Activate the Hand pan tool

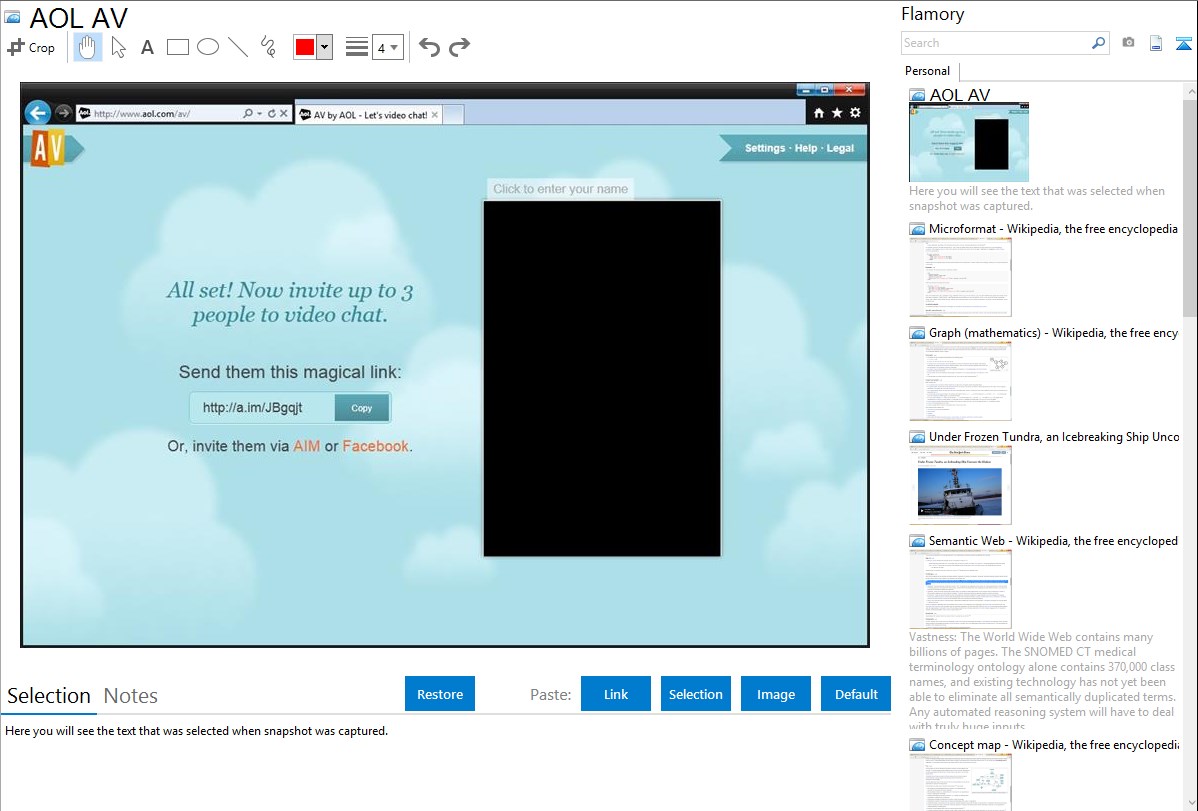click(87, 47)
